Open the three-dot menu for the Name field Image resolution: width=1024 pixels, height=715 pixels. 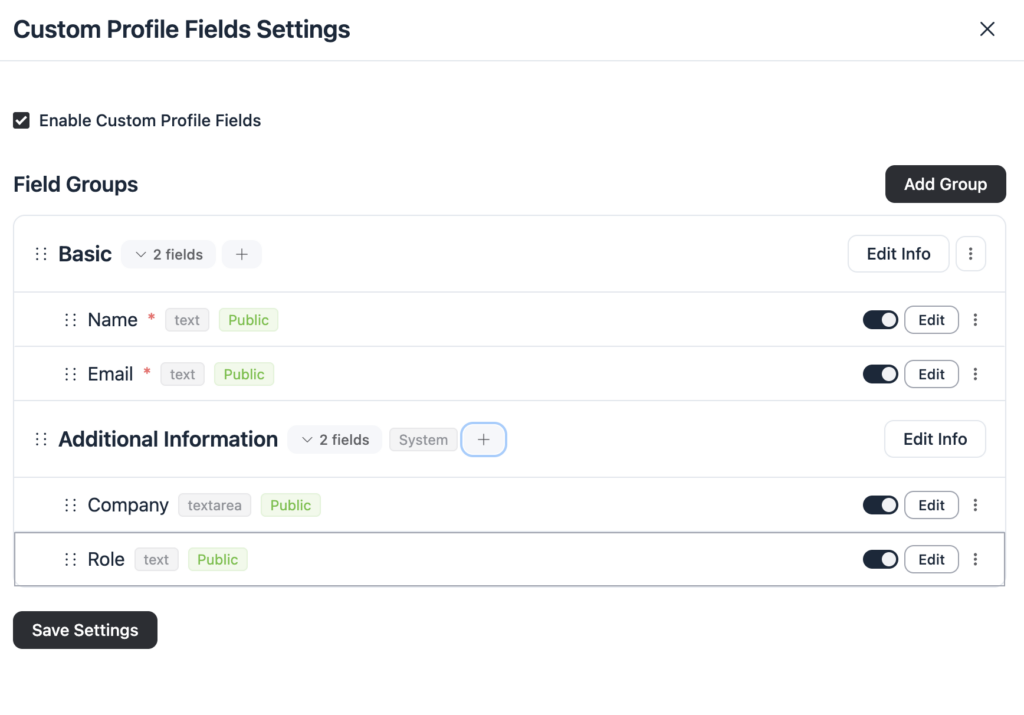[x=976, y=319]
